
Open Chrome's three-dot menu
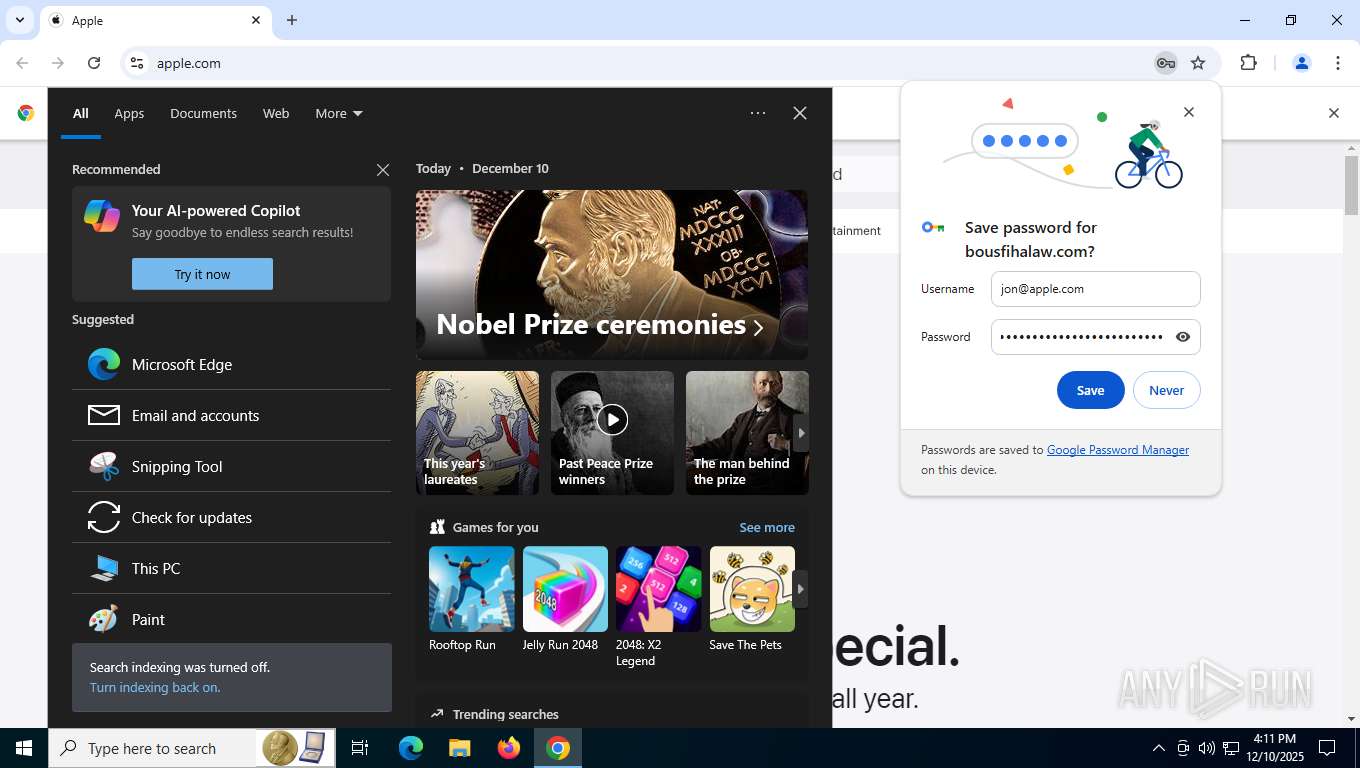pos(1338,63)
